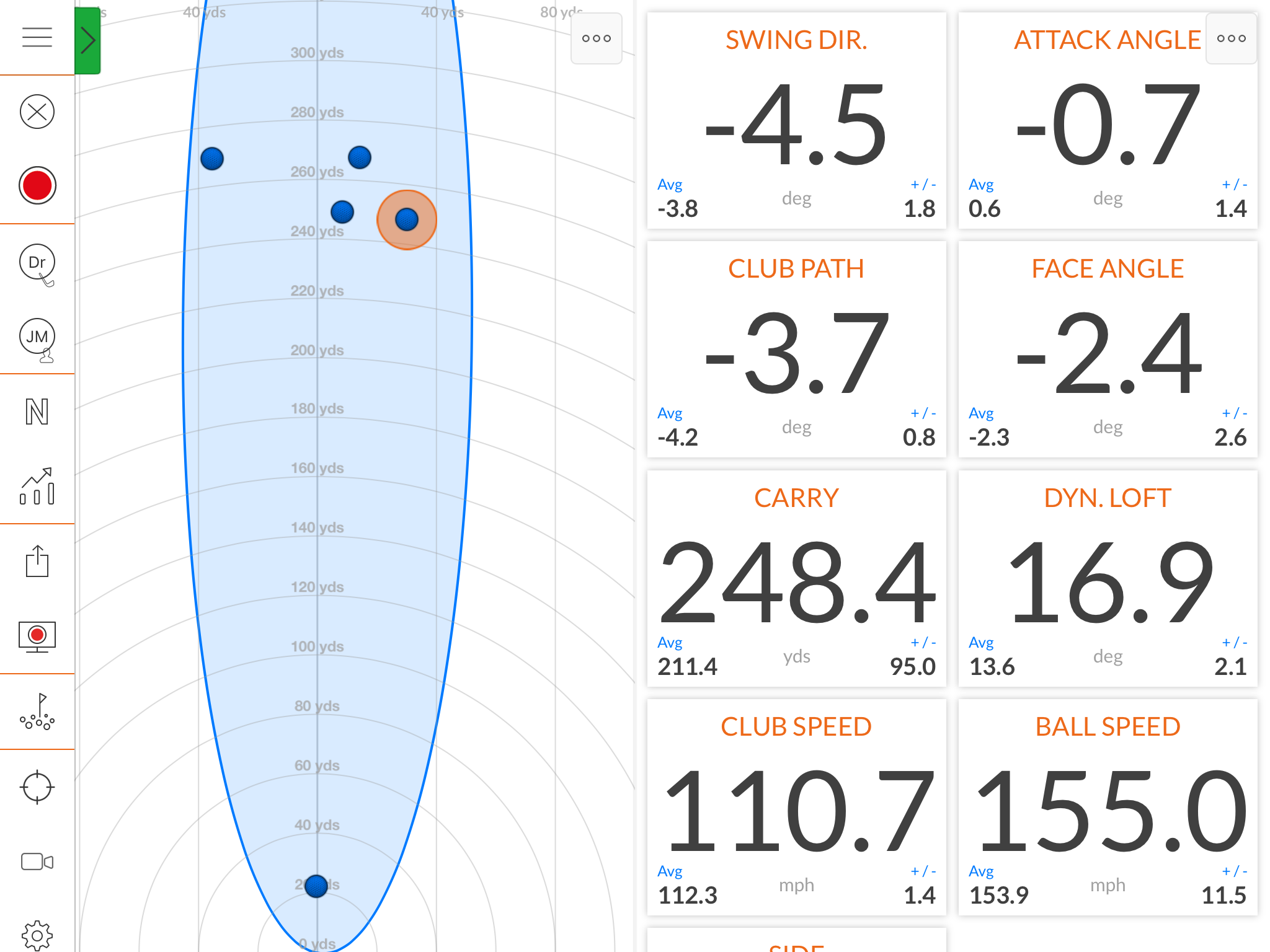The height and width of the screenshot is (952, 1270).
Task: Open the hamburger menu
Action: tap(37, 37)
